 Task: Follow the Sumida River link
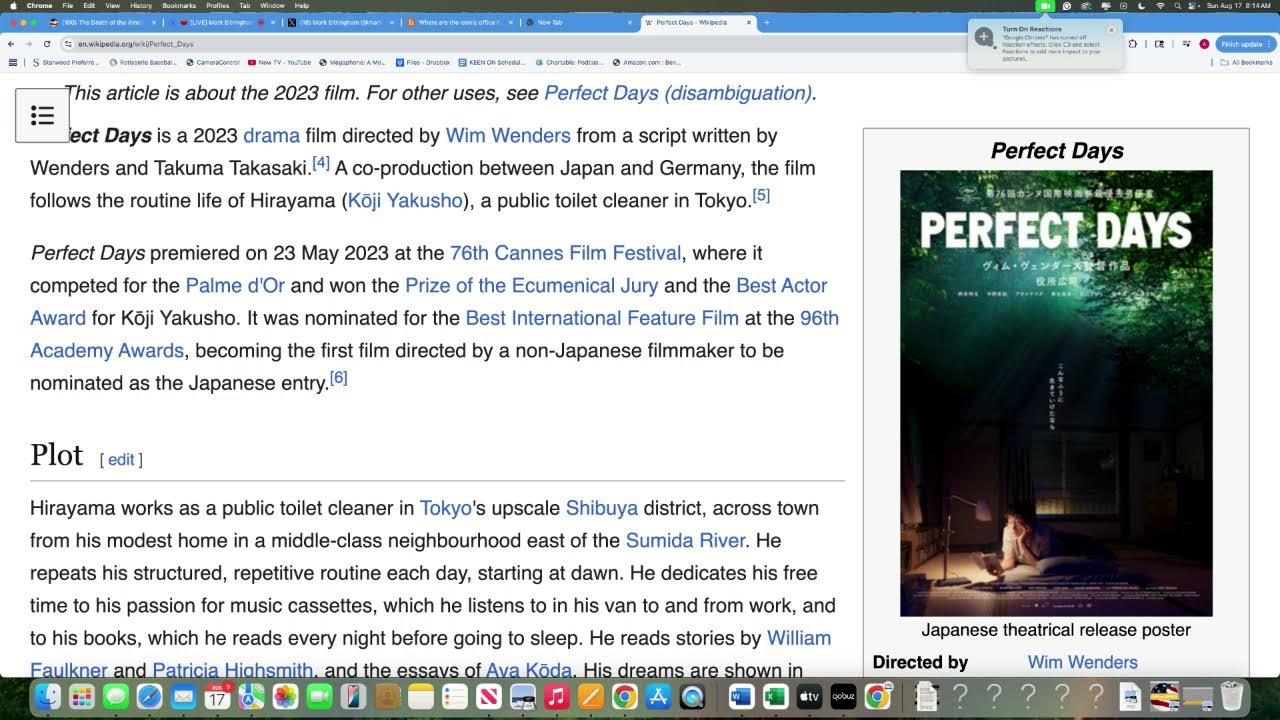coord(685,541)
